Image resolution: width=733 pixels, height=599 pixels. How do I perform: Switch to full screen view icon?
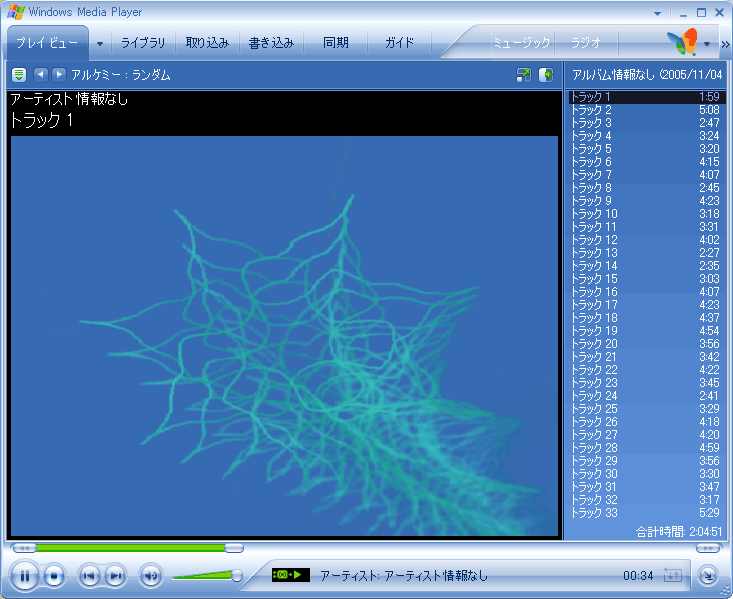tap(524, 75)
